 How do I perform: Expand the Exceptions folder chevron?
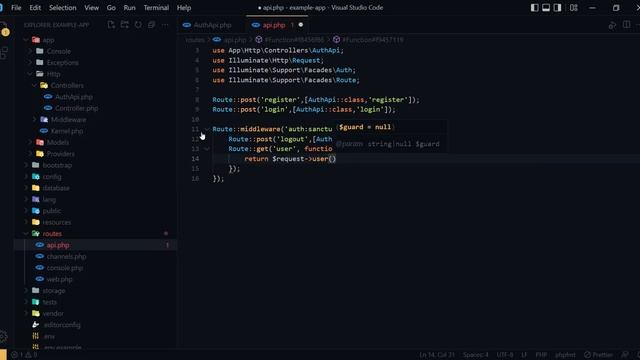30,63
